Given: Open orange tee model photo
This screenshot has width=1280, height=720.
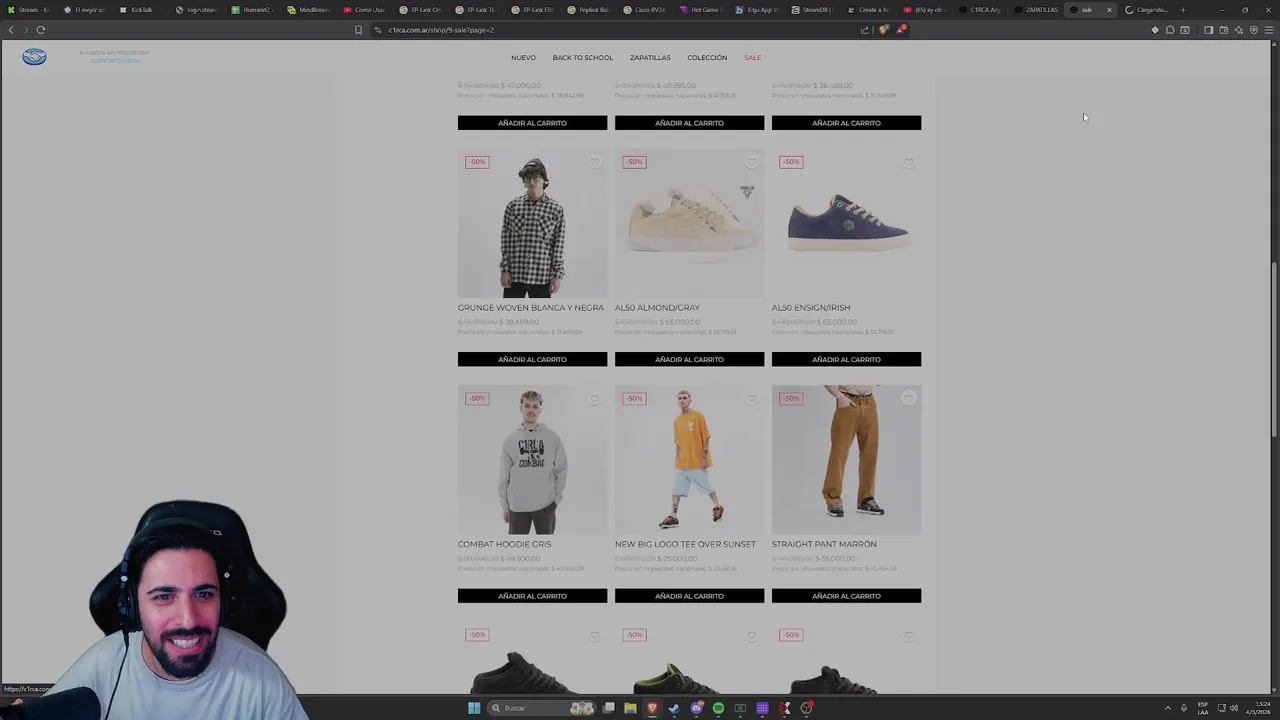Looking at the screenshot, I should pos(689,460).
